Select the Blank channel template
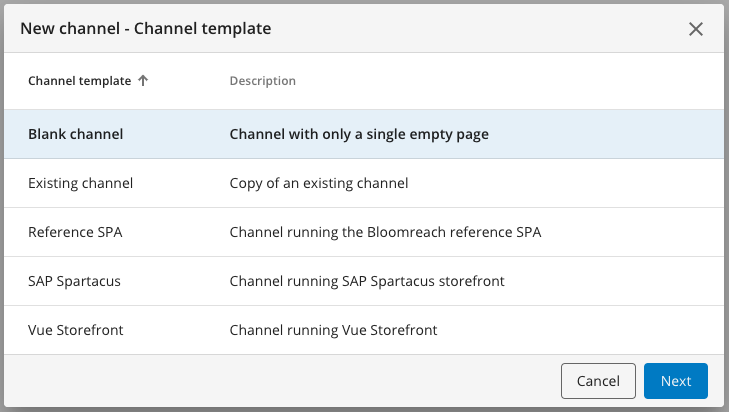Screen dimensions: 729x412 [76, 134]
